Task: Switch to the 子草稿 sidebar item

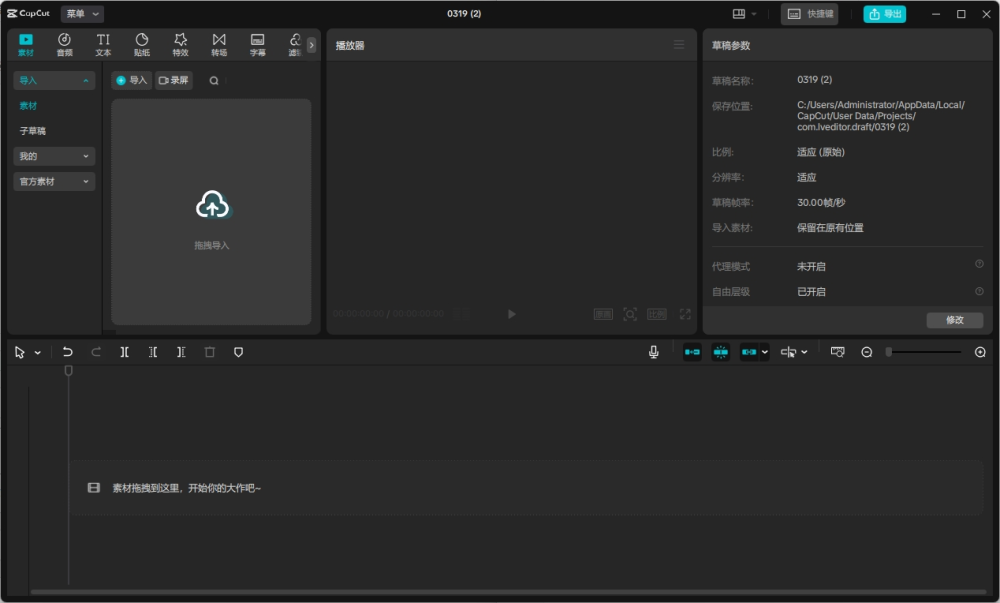Action: pyautogui.click(x=33, y=130)
